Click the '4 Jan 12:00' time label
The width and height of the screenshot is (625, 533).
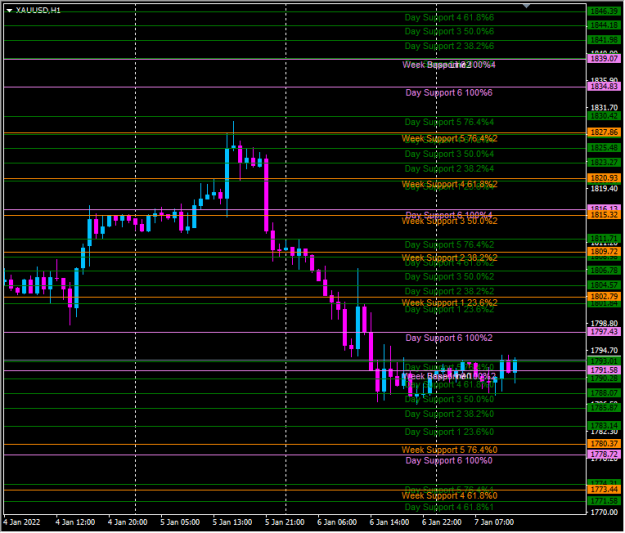(x=75, y=522)
